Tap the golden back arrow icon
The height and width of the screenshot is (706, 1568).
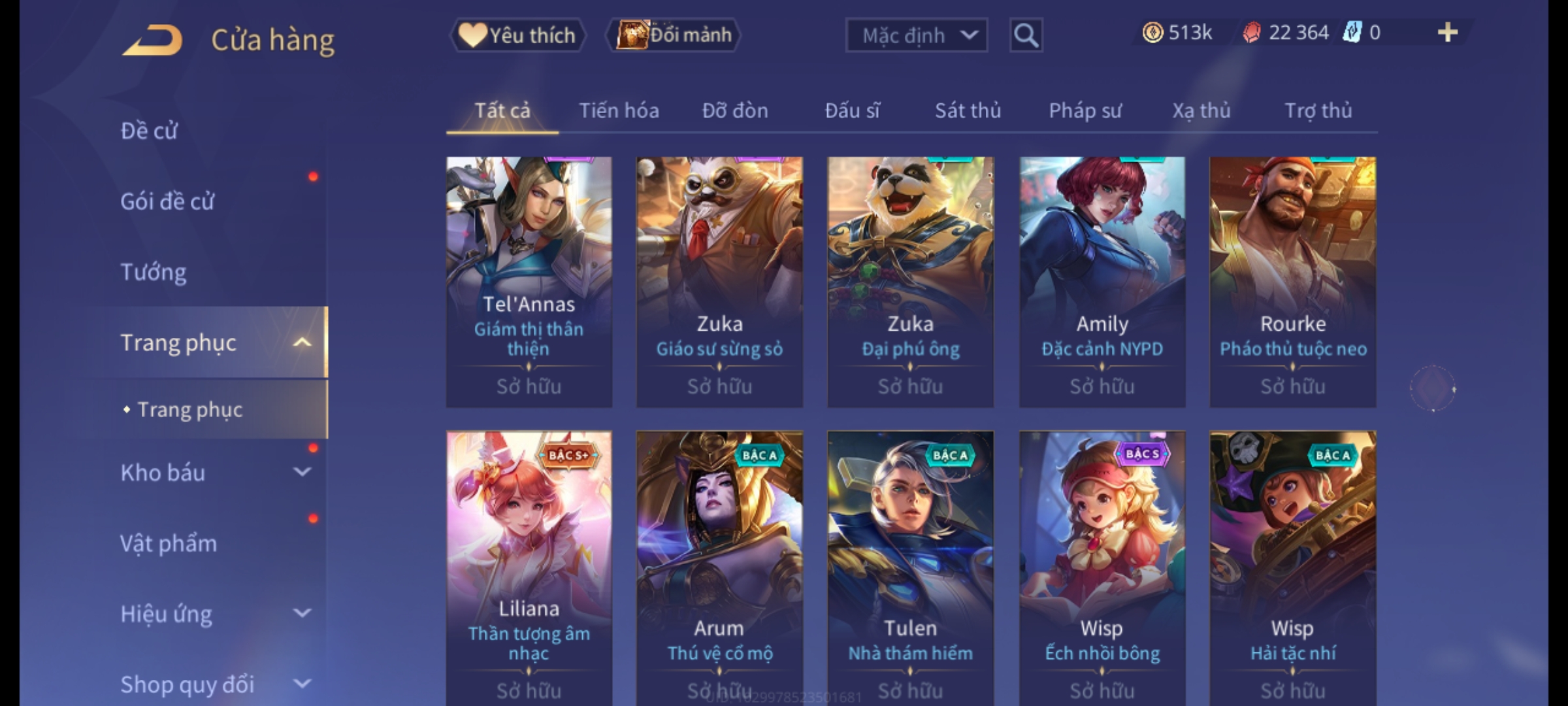coord(152,41)
